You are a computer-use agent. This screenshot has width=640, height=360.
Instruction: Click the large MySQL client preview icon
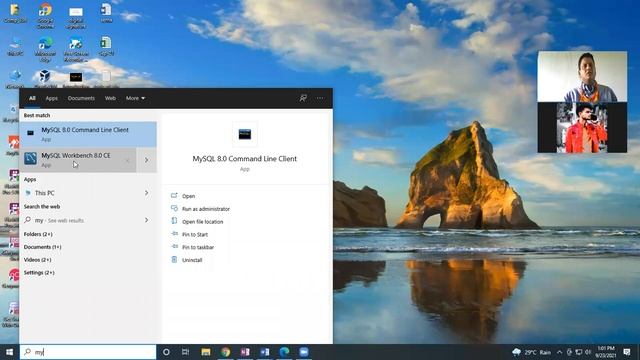pos(245,134)
